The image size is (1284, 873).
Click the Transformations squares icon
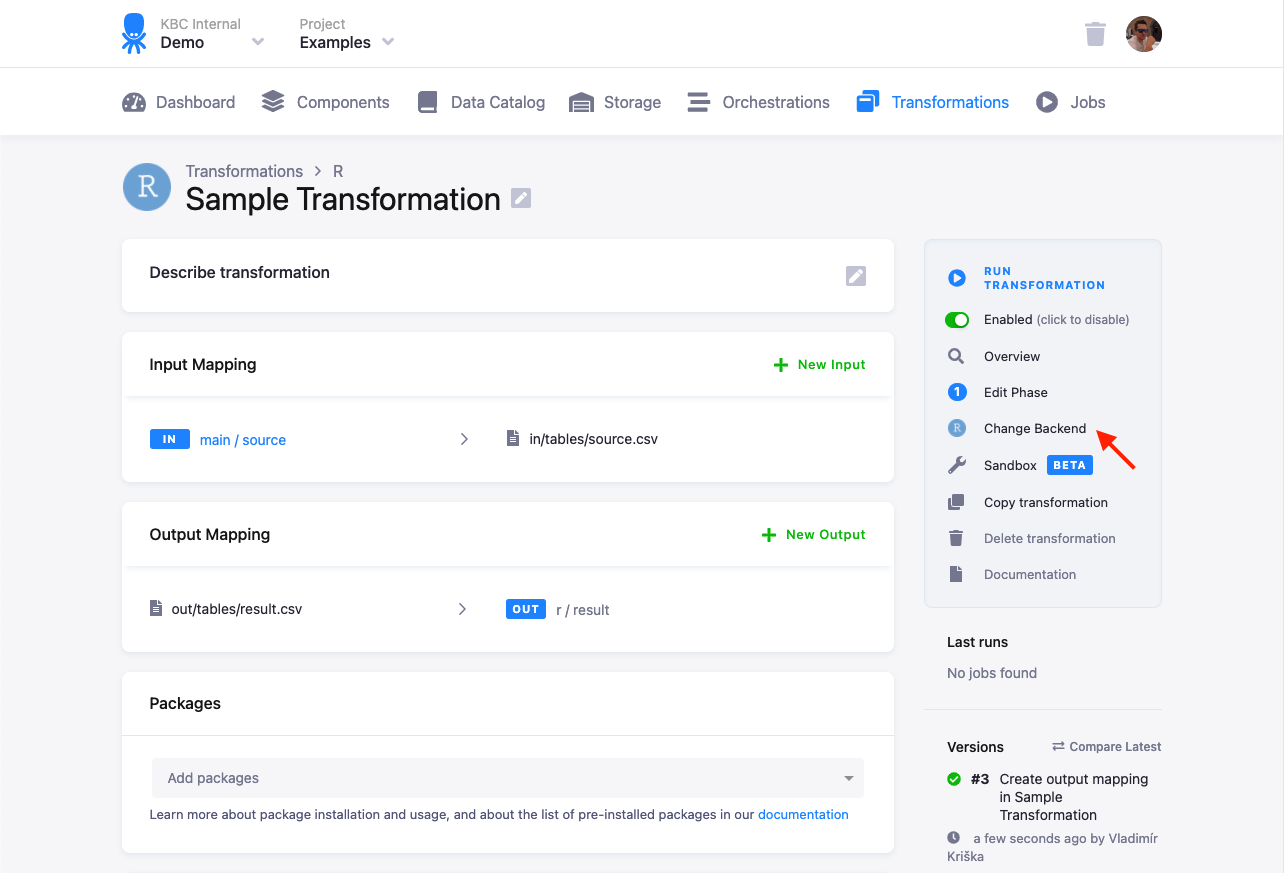(867, 102)
